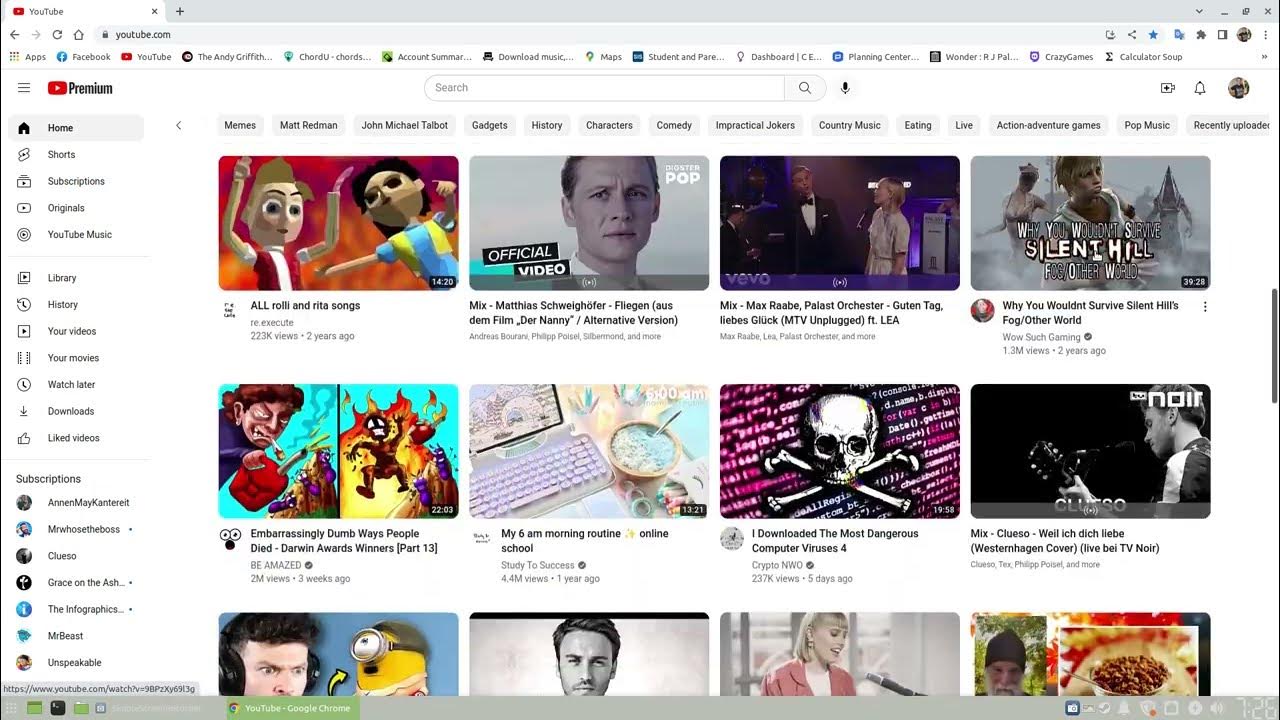Open Chrome extensions puzzle icon
This screenshot has height=720, width=1280.
[x=1201, y=34]
